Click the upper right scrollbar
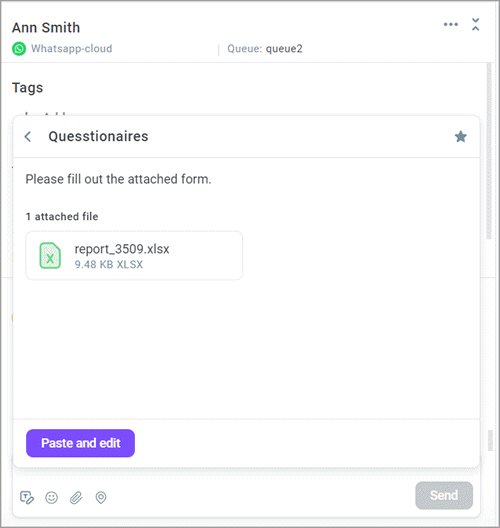 pyautogui.click(x=489, y=152)
